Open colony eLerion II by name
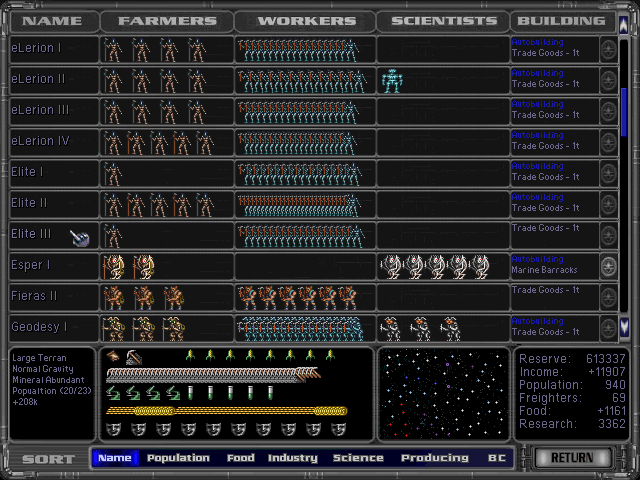Screen dimensions: 640x480 [38, 79]
